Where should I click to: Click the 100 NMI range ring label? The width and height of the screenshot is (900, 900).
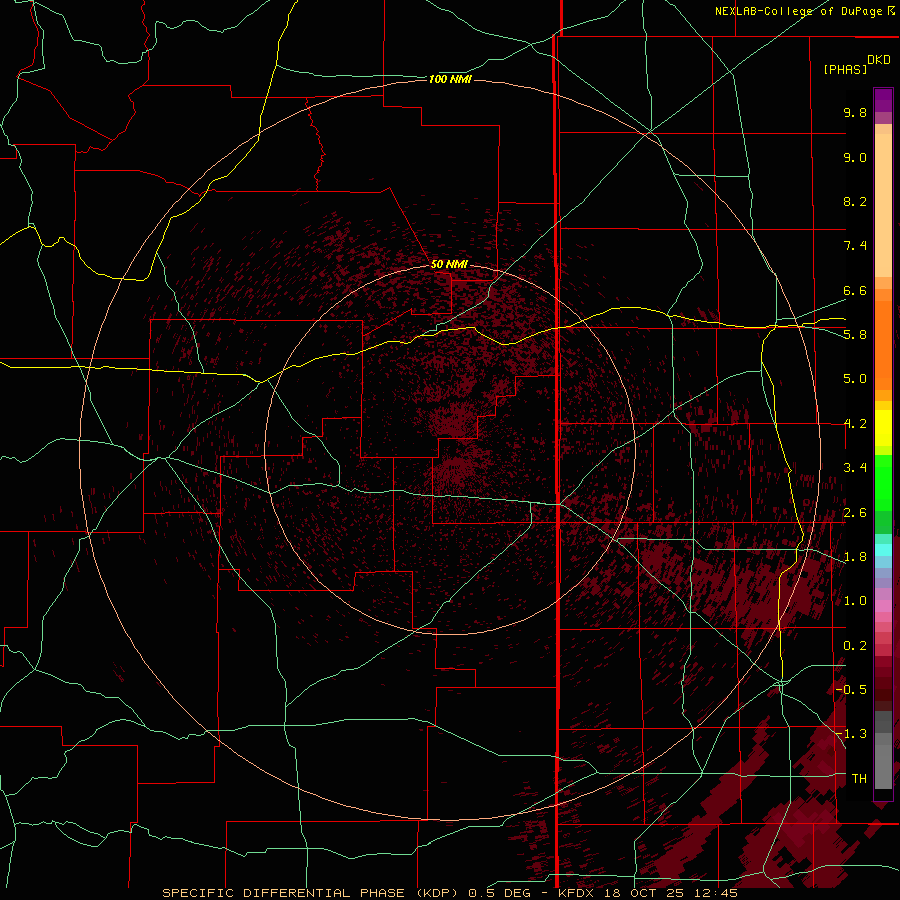point(450,79)
